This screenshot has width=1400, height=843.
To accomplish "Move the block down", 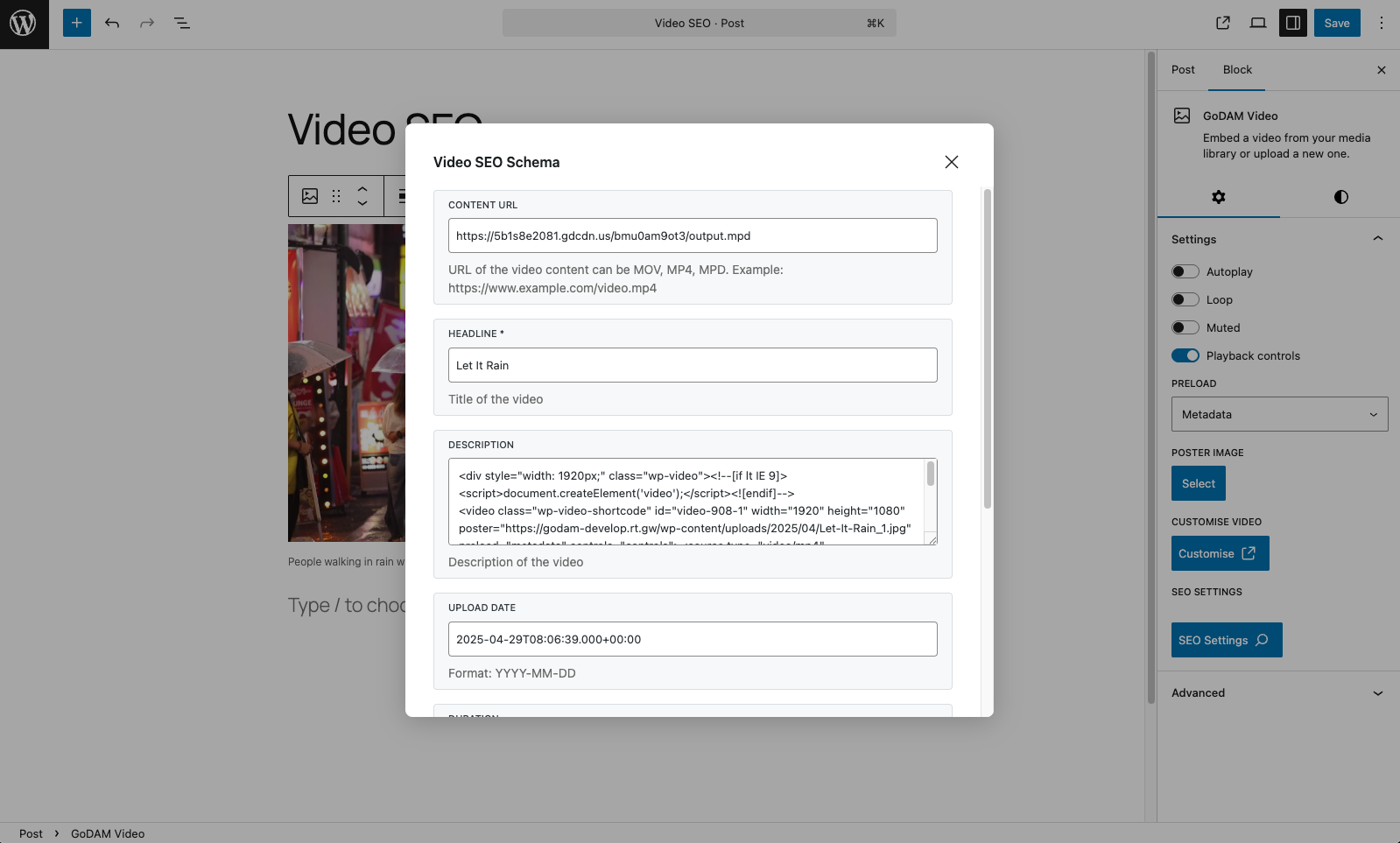I will point(362,204).
